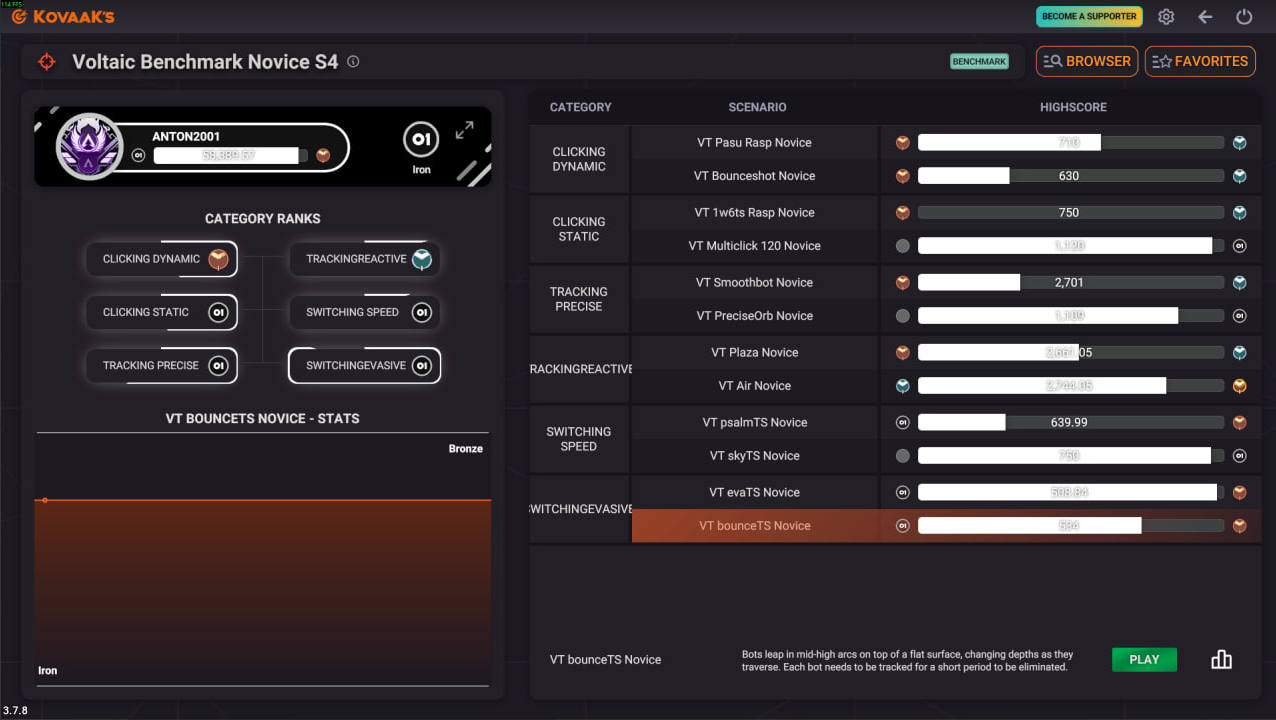1276x720 pixels.
Task: Click left grey icon of VT PreciseOrb Novice
Action: (x=903, y=316)
